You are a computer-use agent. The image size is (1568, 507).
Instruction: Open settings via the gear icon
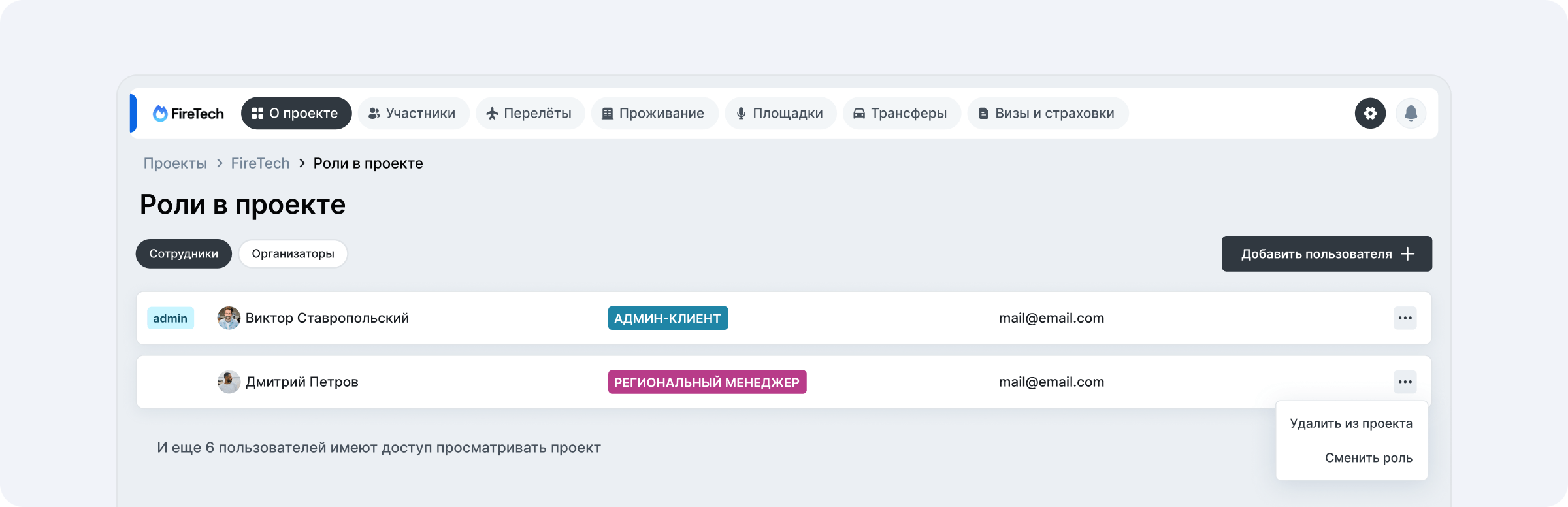1370,114
